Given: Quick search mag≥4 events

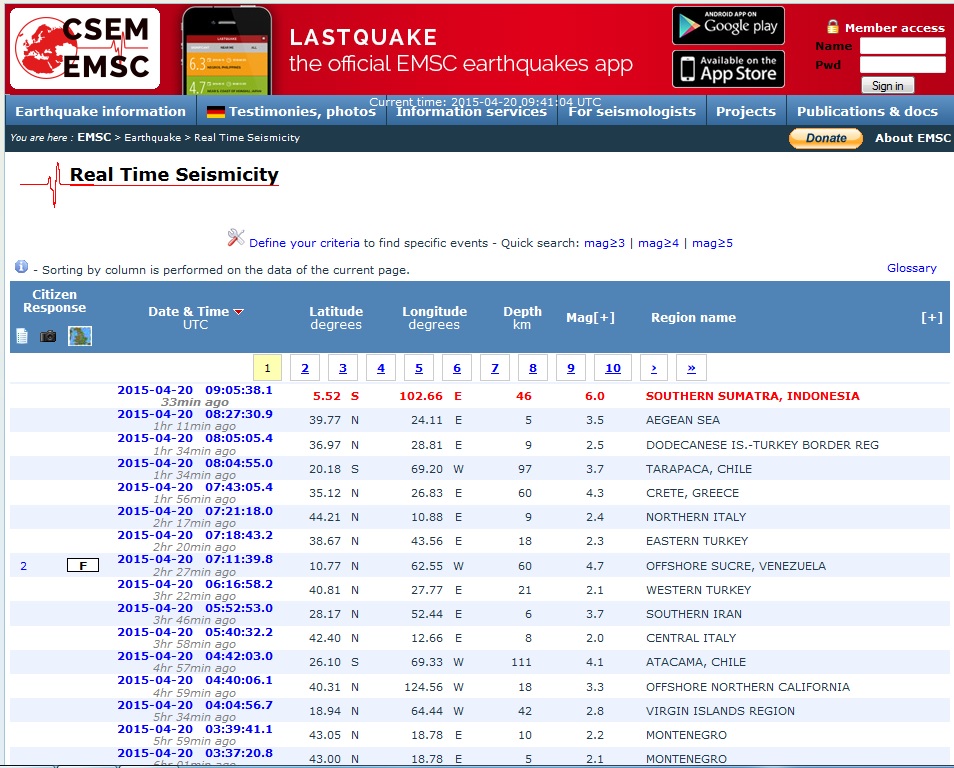Looking at the screenshot, I should click(x=658, y=243).
